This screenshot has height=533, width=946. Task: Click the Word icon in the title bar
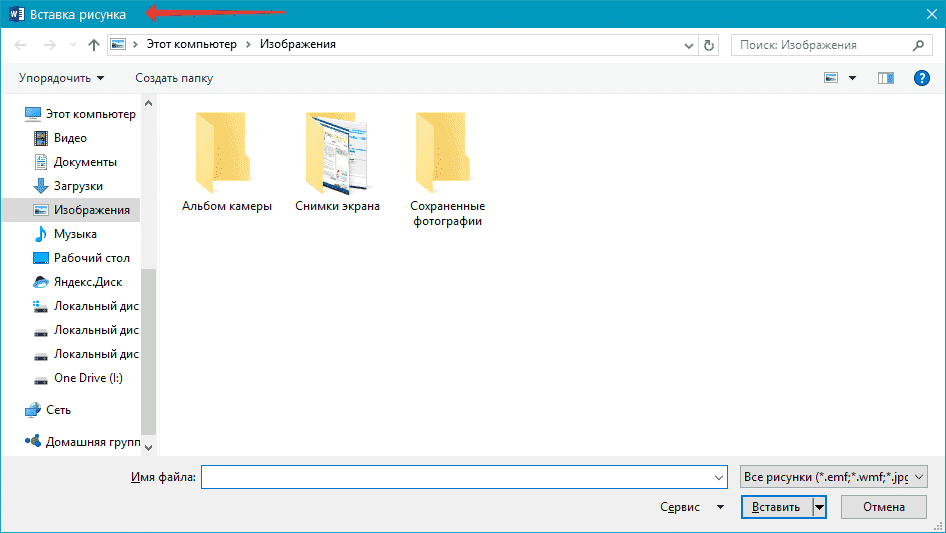click(17, 13)
